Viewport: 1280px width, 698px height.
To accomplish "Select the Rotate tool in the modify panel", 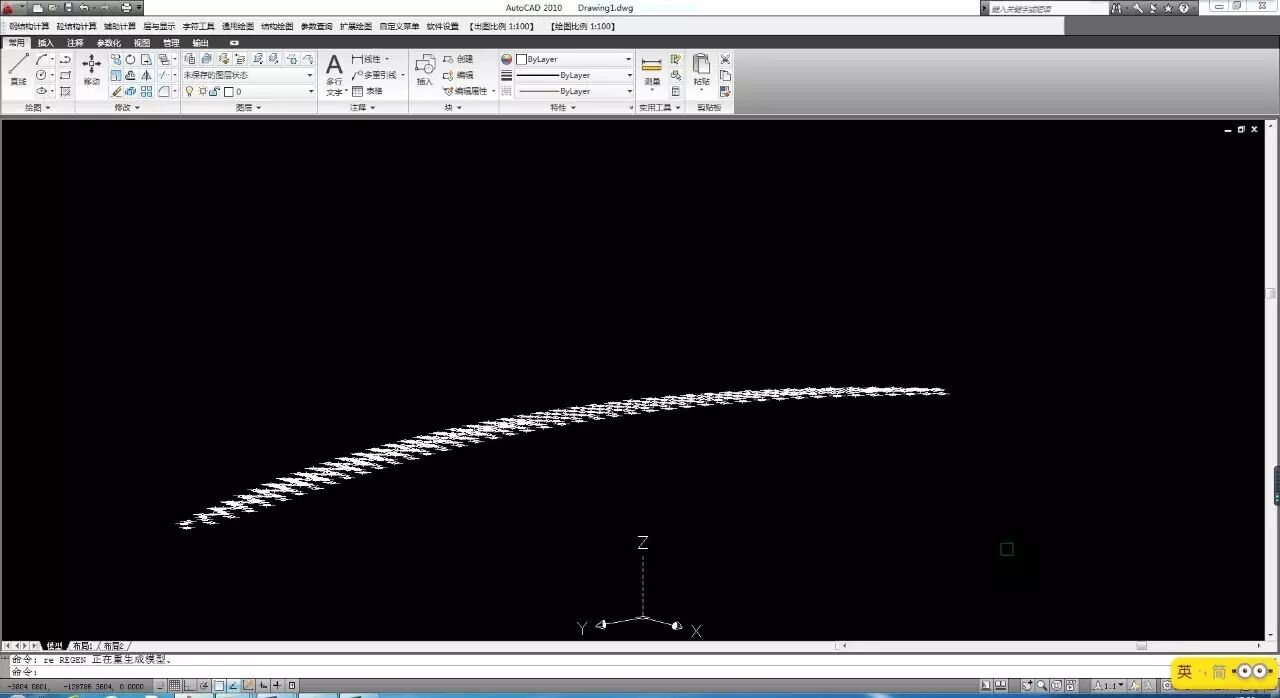I will click(131, 60).
